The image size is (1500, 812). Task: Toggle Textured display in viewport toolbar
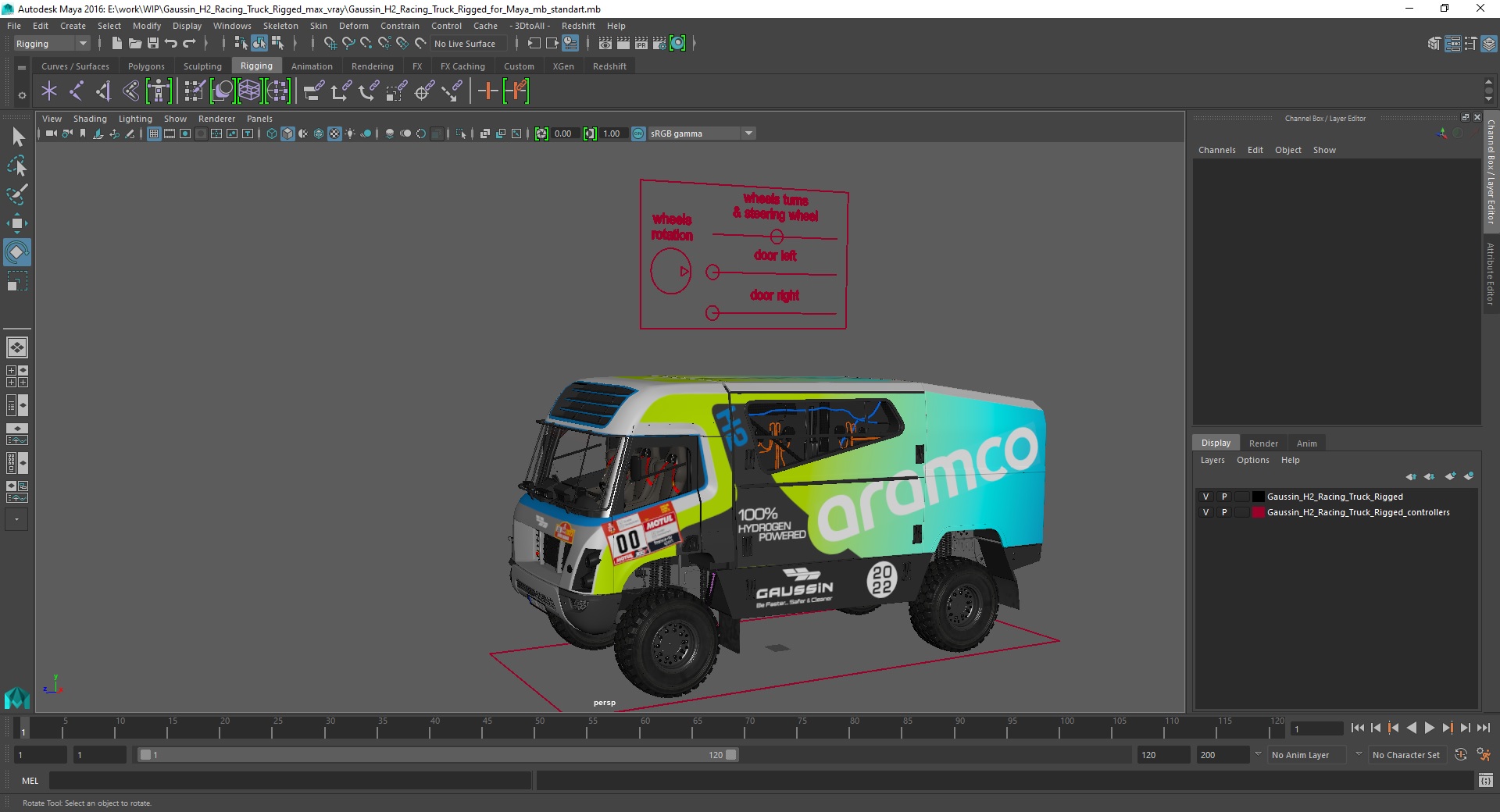[x=334, y=134]
